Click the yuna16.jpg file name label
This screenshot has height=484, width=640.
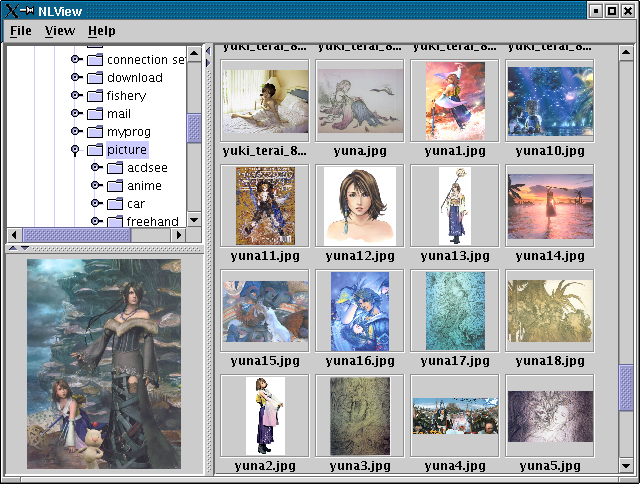coord(359,360)
